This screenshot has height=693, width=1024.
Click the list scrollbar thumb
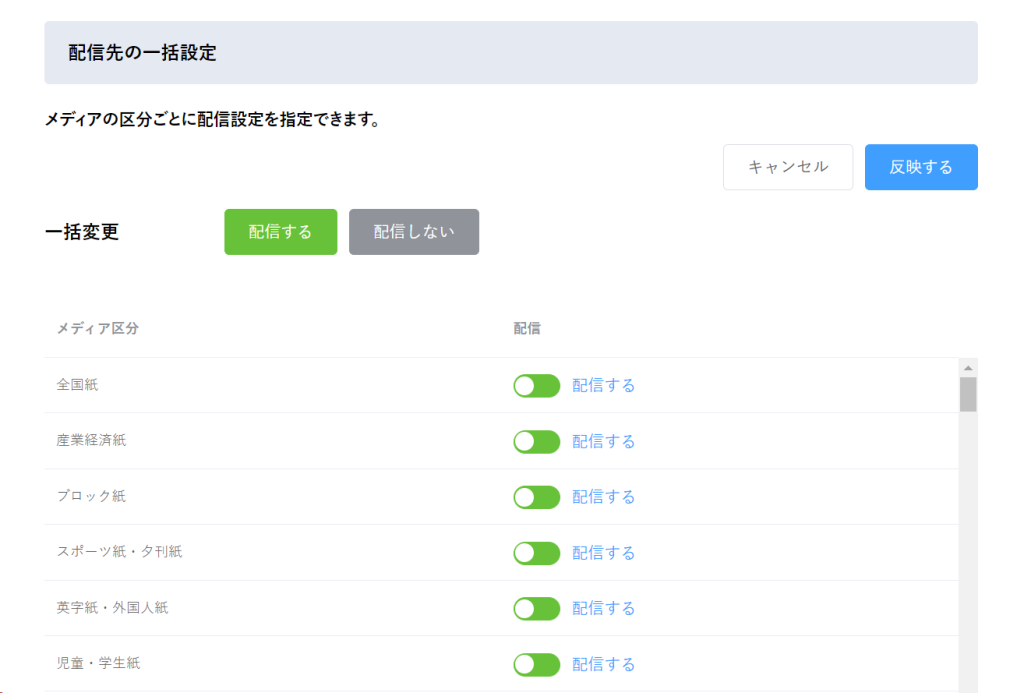click(968, 394)
